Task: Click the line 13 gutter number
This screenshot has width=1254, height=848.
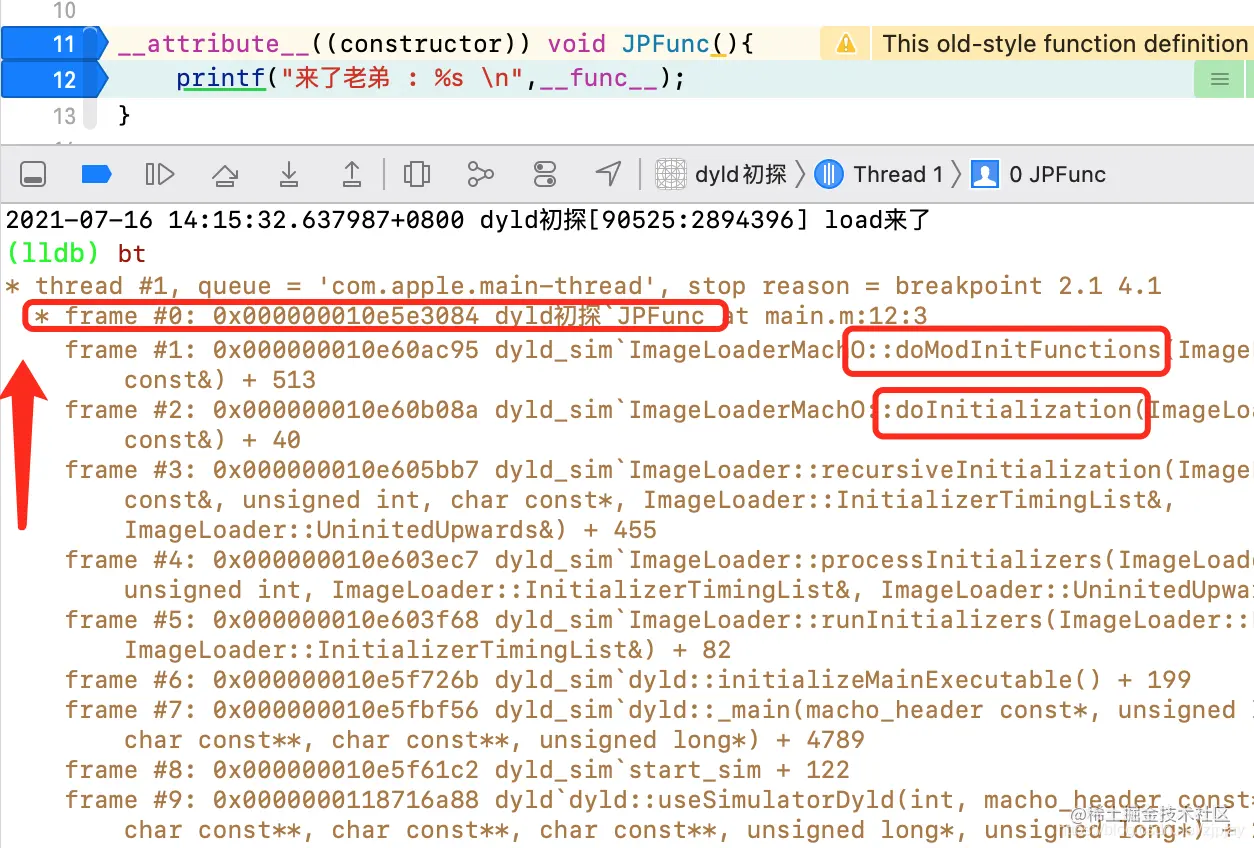Action: tap(64, 116)
